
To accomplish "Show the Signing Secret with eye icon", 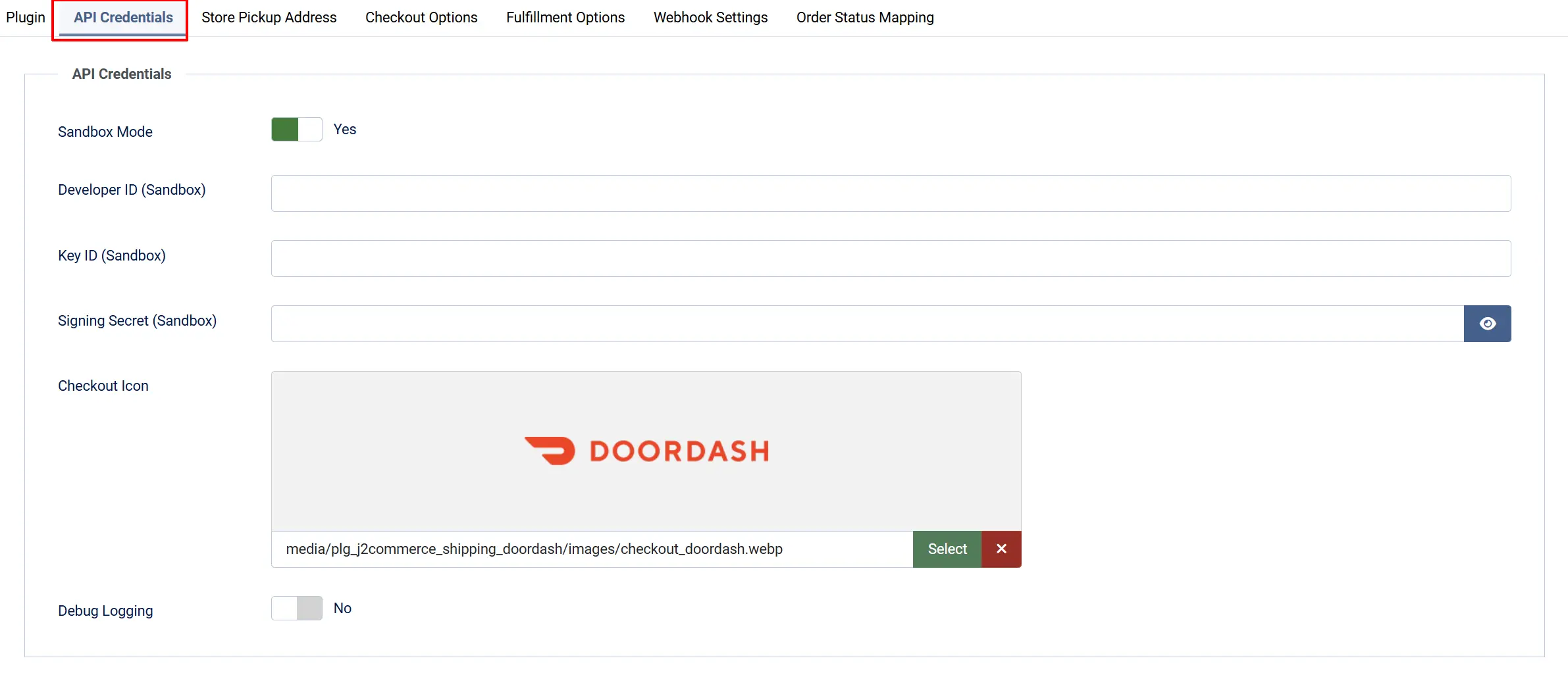I will tap(1487, 324).
